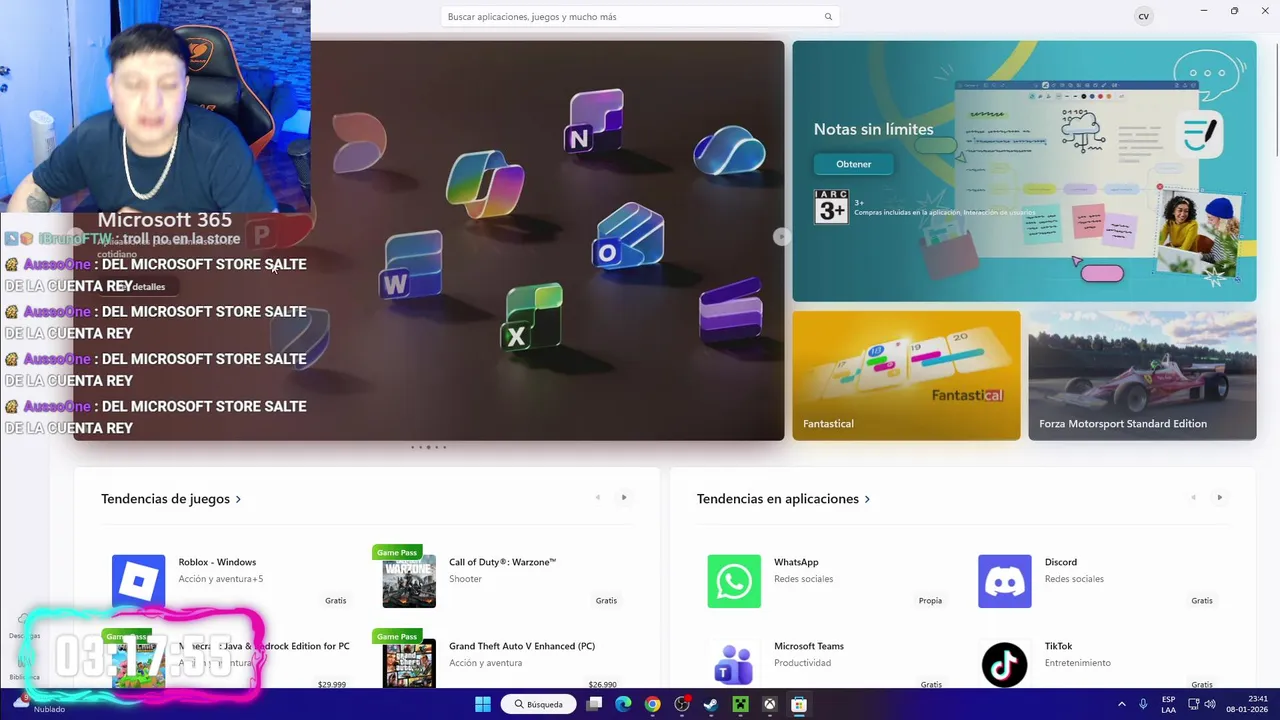Open Steam from the taskbar
The image size is (1280, 720).
tap(711, 704)
